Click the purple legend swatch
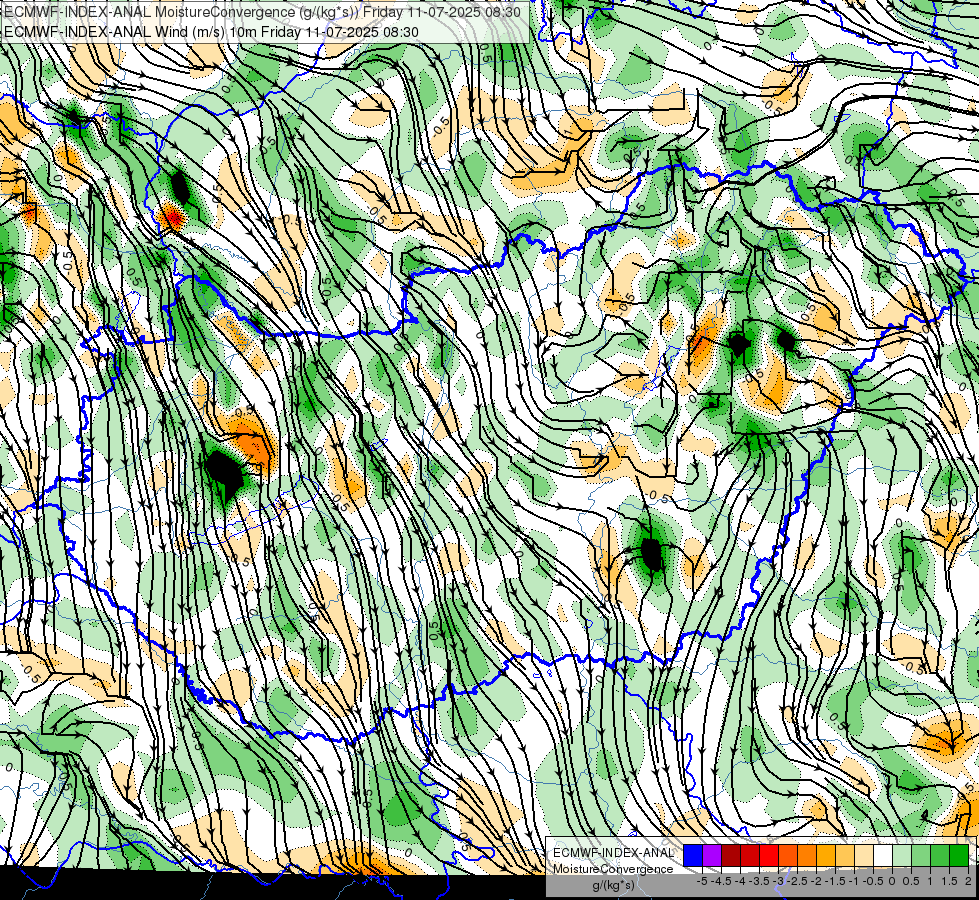The image size is (979, 900). click(712, 855)
